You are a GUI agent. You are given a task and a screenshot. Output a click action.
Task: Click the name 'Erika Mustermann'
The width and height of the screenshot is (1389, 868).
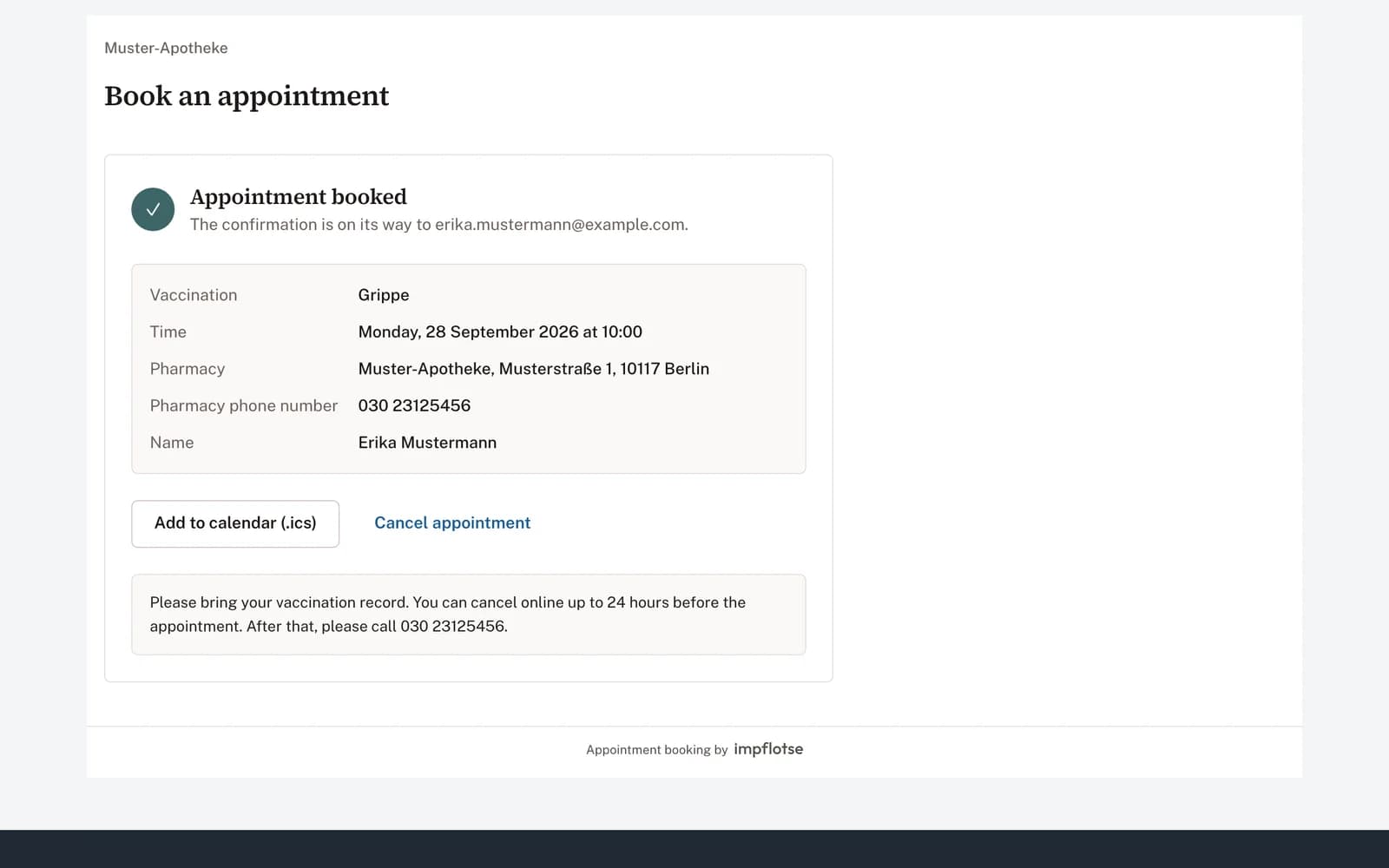tap(427, 443)
